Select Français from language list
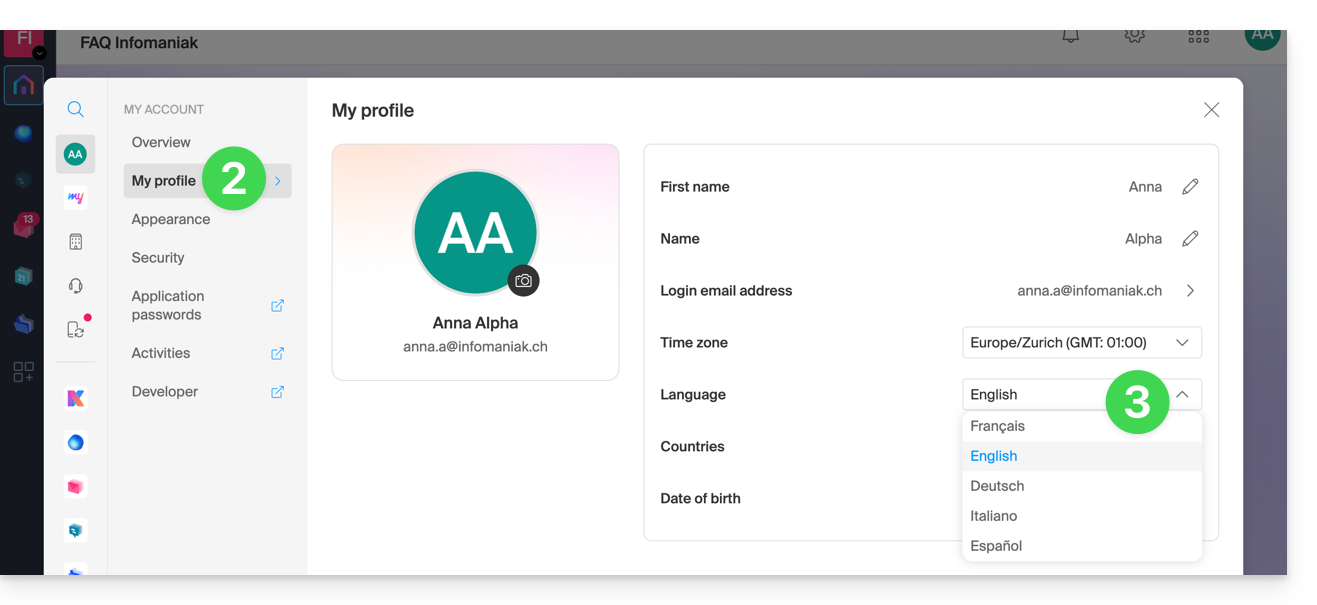 point(997,426)
